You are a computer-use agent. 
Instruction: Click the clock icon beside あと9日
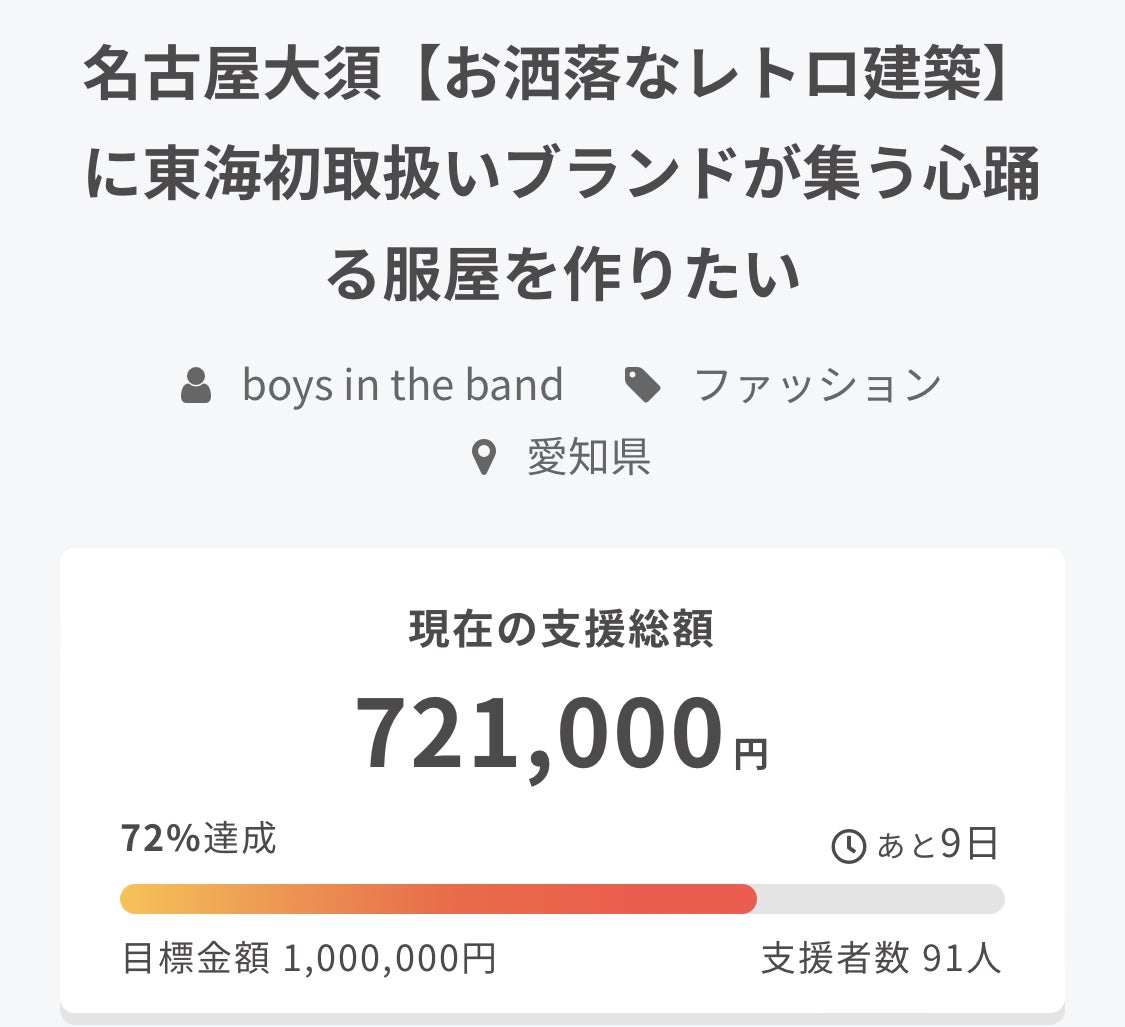(x=848, y=847)
